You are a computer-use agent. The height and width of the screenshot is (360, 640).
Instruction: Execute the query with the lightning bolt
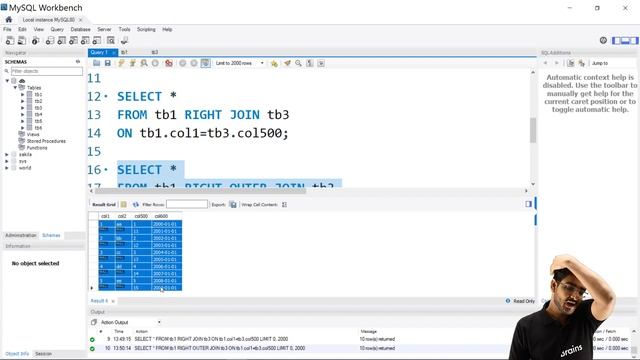(x=121, y=63)
